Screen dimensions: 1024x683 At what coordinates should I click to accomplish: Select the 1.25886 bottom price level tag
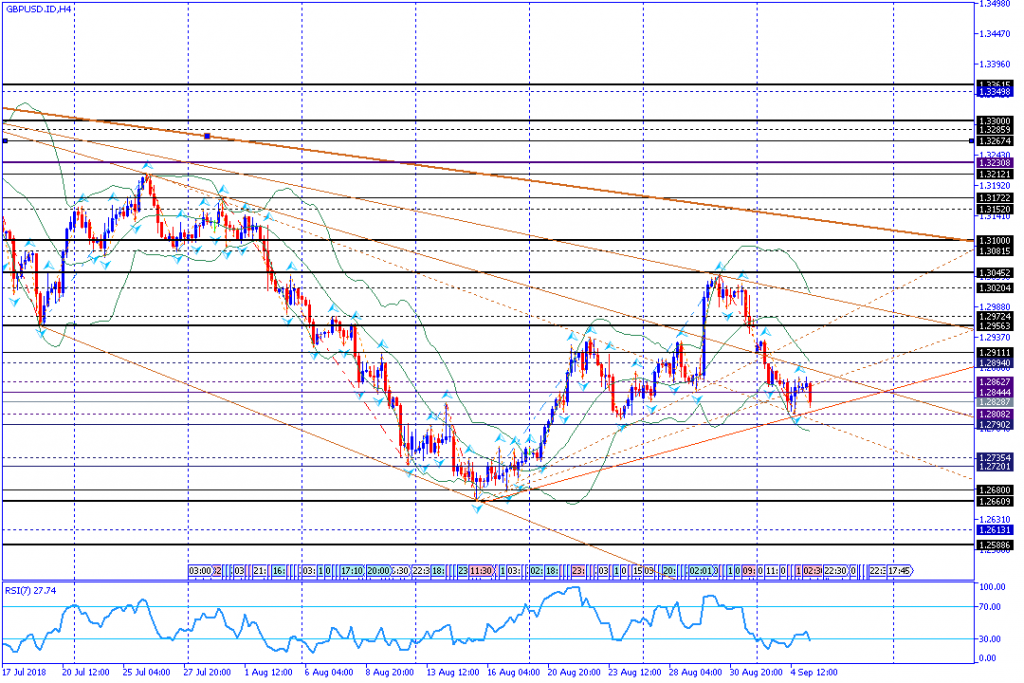pyautogui.click(x=993, y=545)
